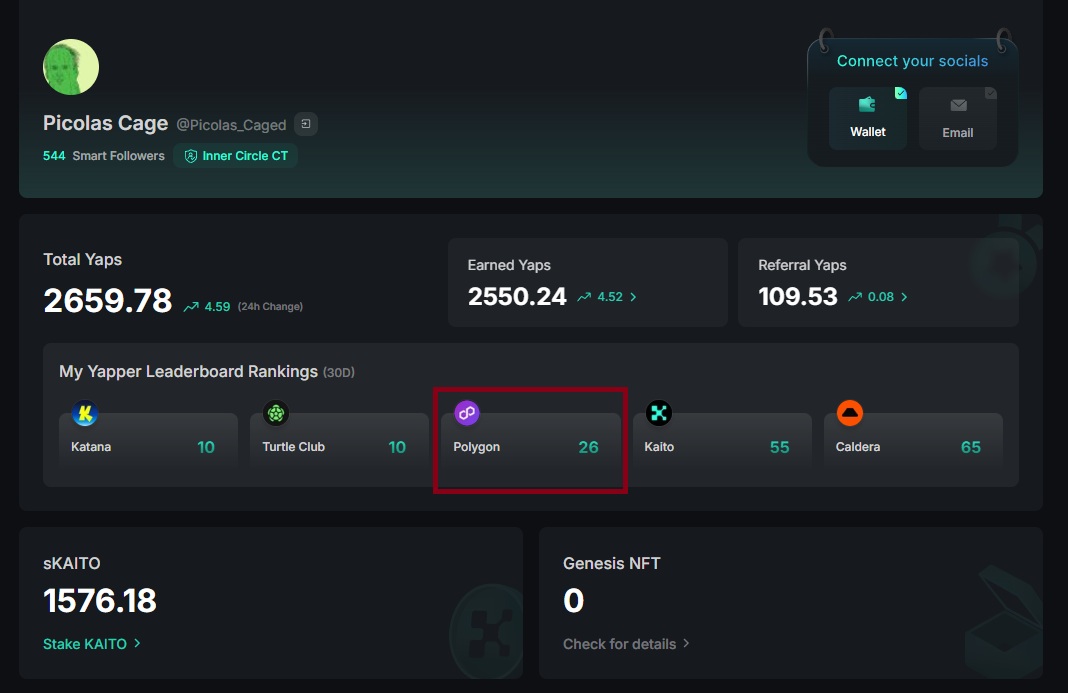This screenshot has width=1068, height=693.
Task: Click the Earned Yaps trend arrow
Action: (x=584, y=297)
